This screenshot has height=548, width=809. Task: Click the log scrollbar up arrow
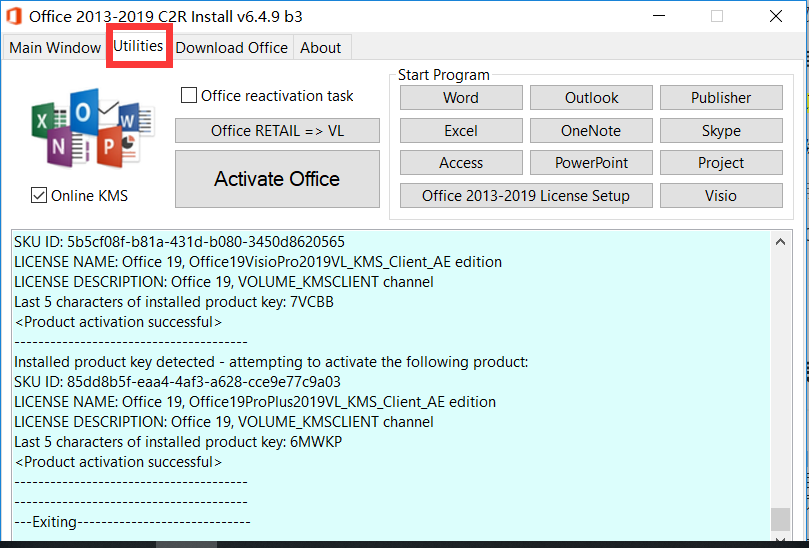pyautogui.click(x=780, y=241)
